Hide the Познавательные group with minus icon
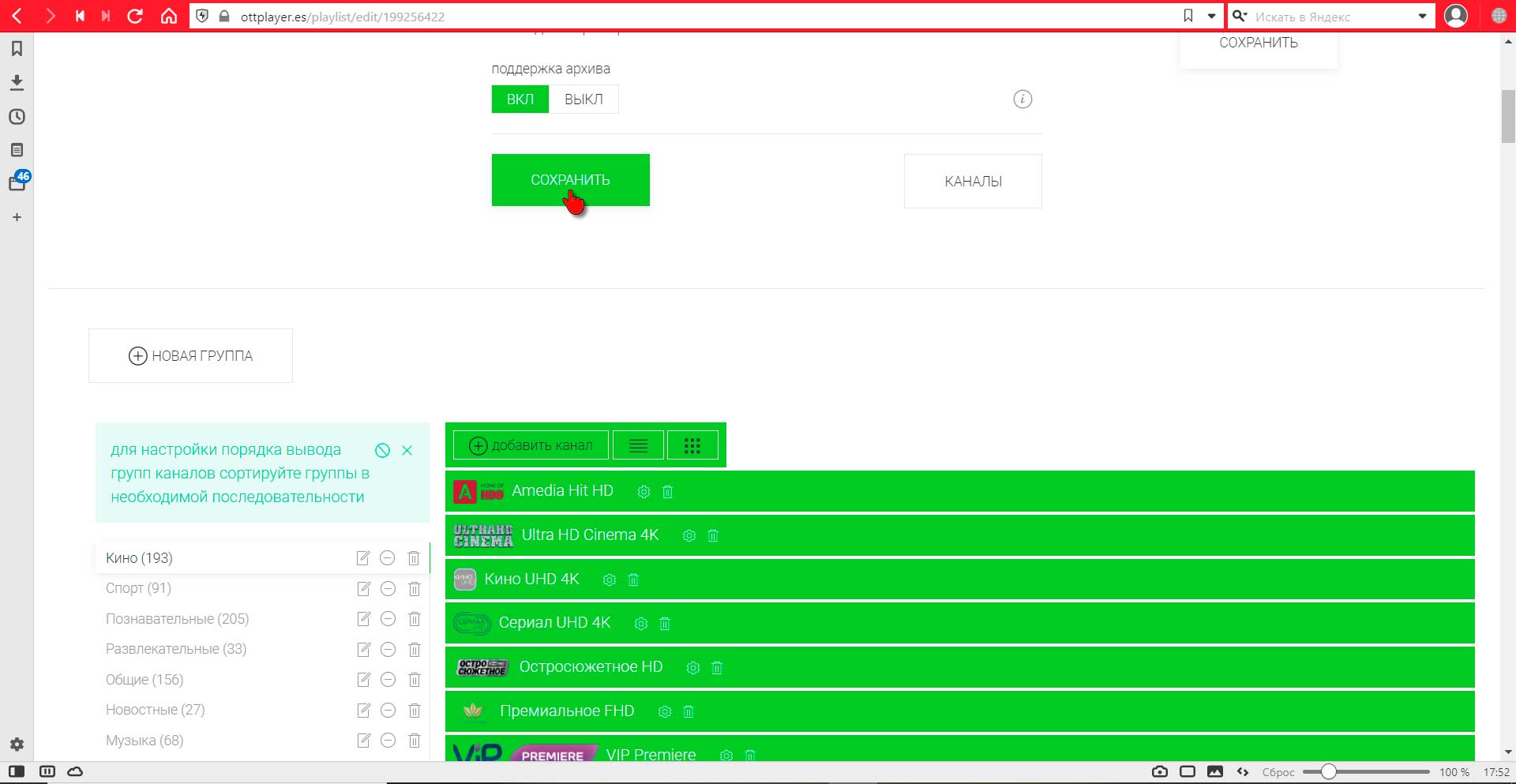Viewport: 1516px width, 784px height. (388, 619)
